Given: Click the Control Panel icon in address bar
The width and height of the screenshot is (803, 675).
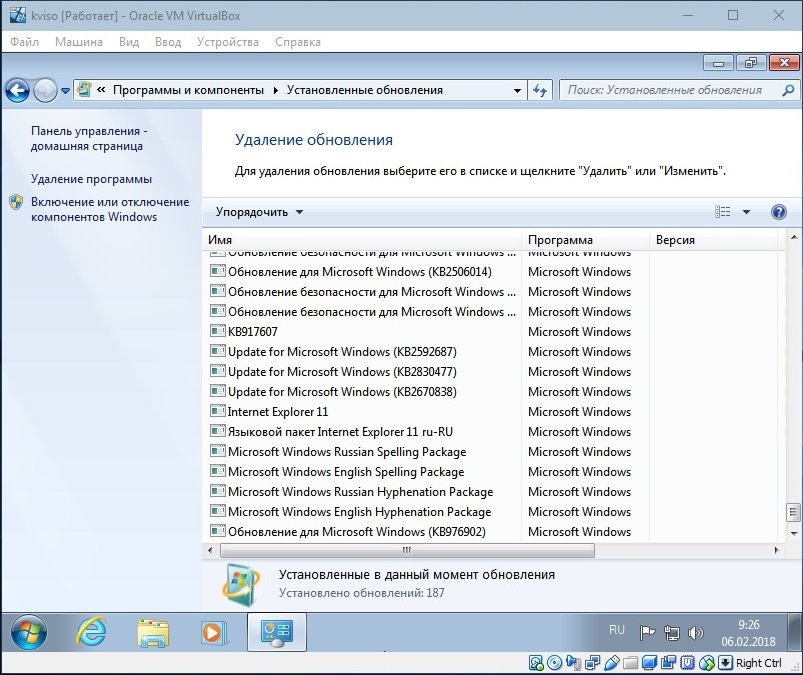Looking at the screenshot, I should (x=83, y=90).
